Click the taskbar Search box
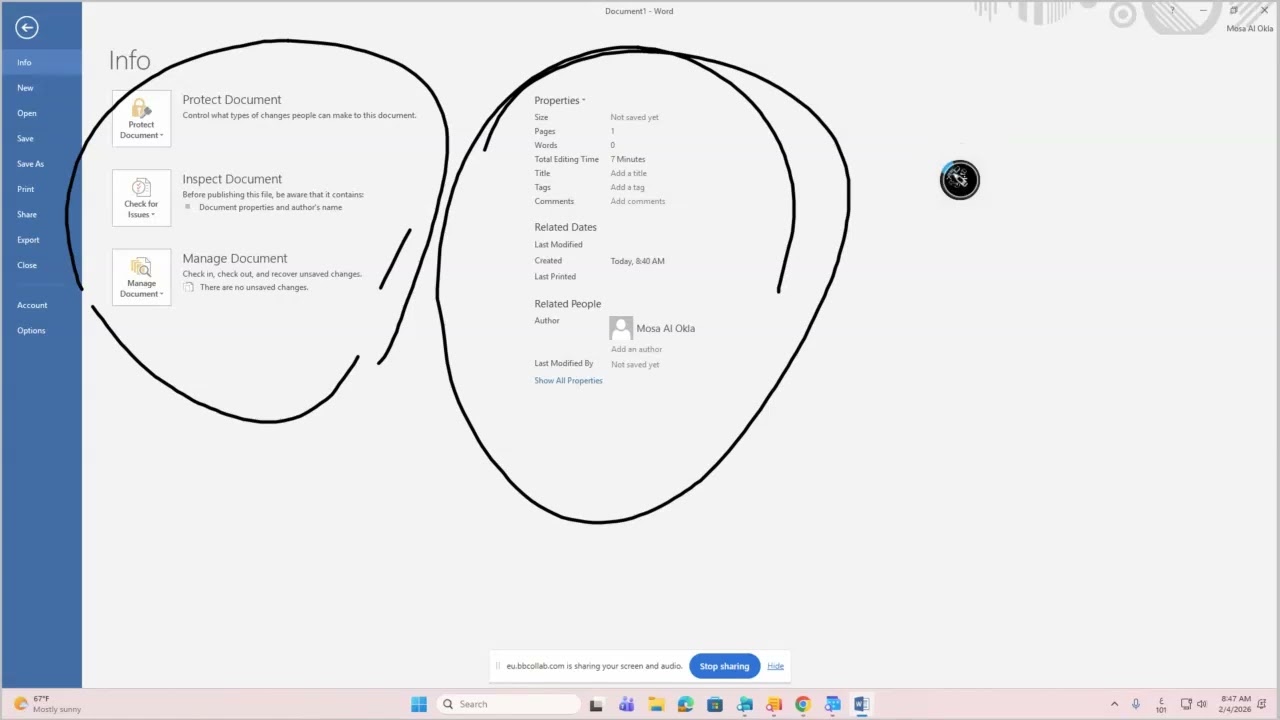 (x=510, y=704)
